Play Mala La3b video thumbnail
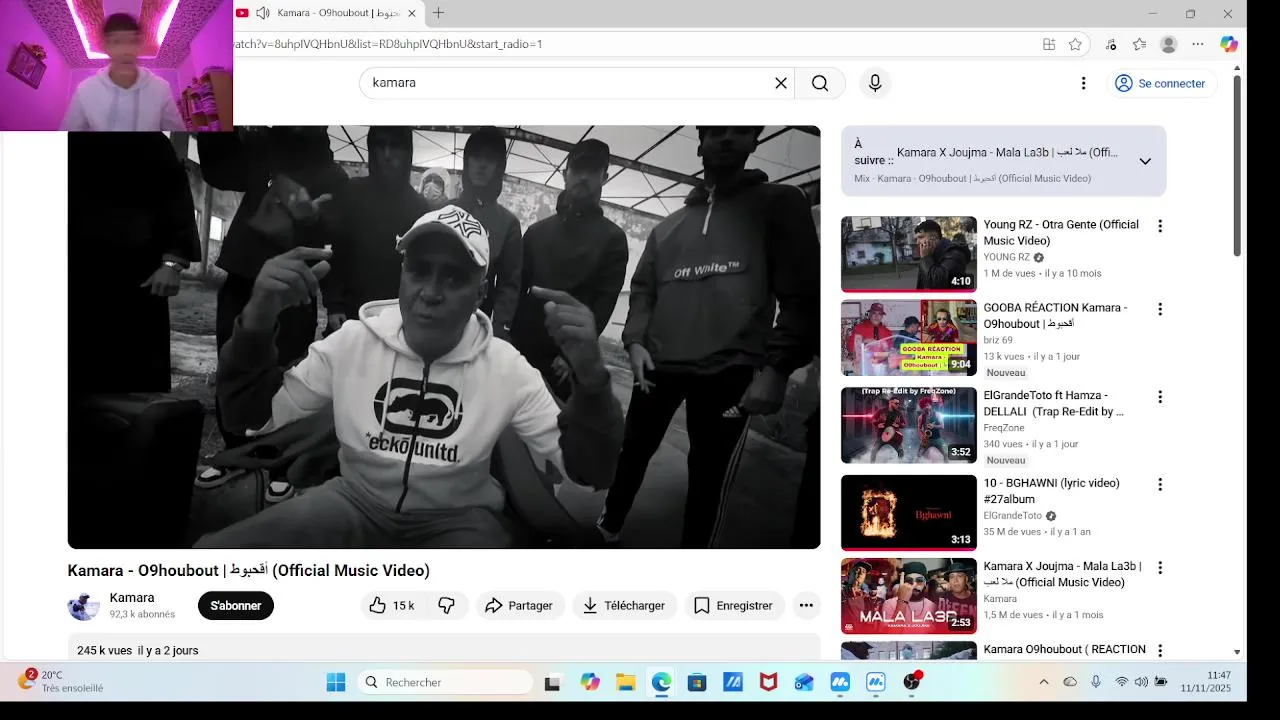 point(909,596)
